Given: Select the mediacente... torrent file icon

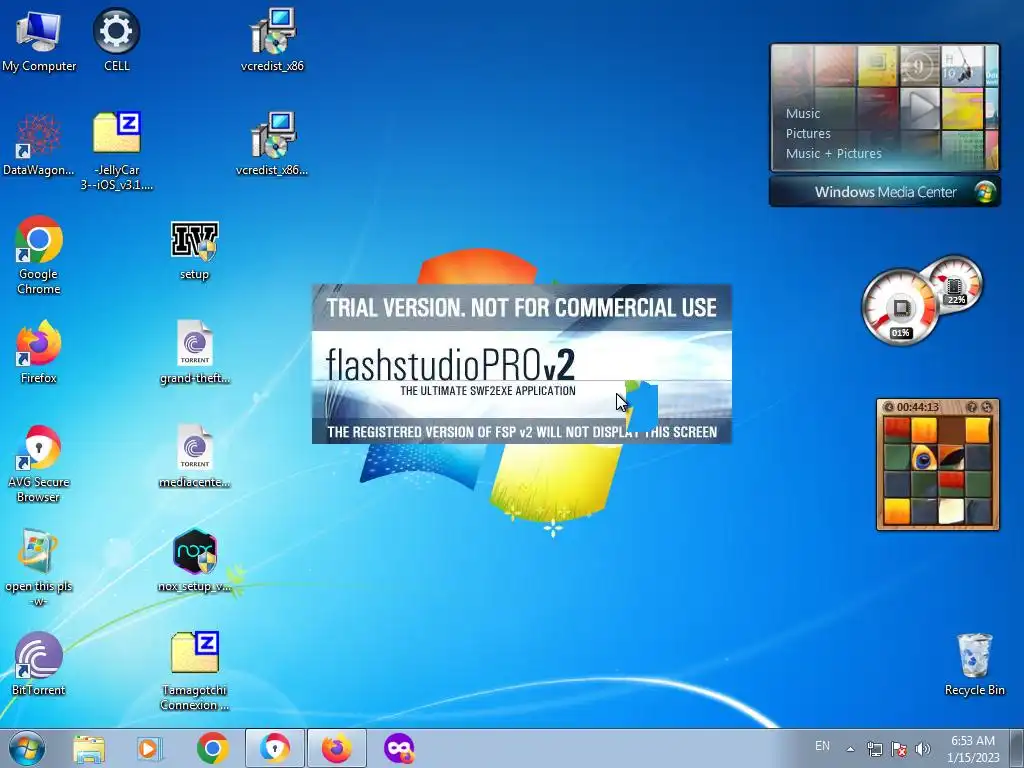Looking at the screenshot, I should pos(195,456).
